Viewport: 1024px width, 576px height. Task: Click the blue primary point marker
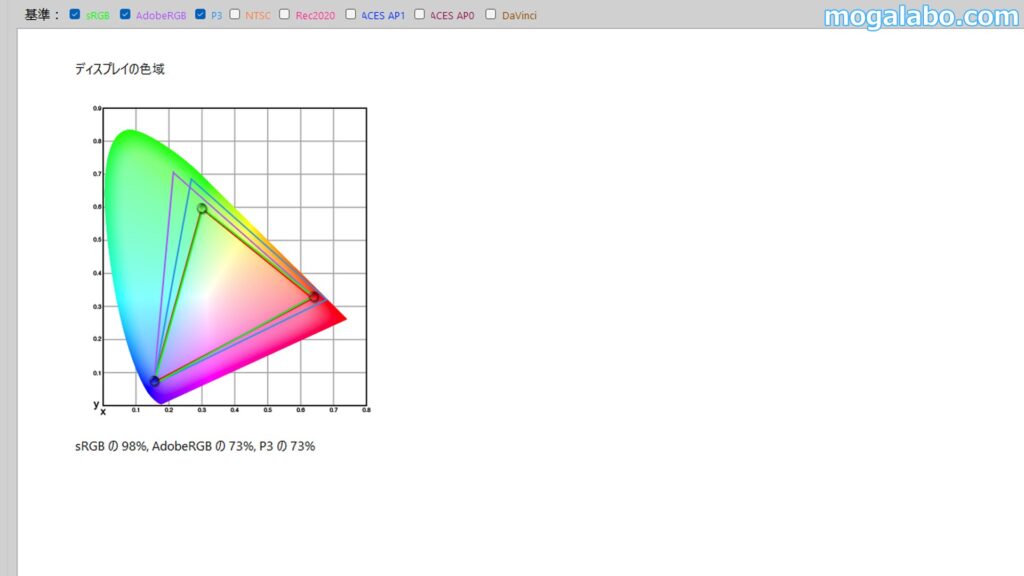(x=155, y=381)
